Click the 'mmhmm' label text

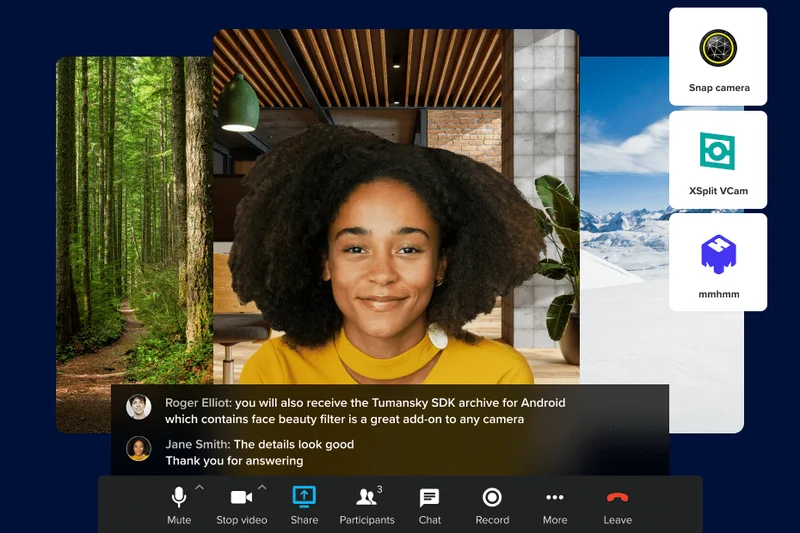(x=718, y=294)
